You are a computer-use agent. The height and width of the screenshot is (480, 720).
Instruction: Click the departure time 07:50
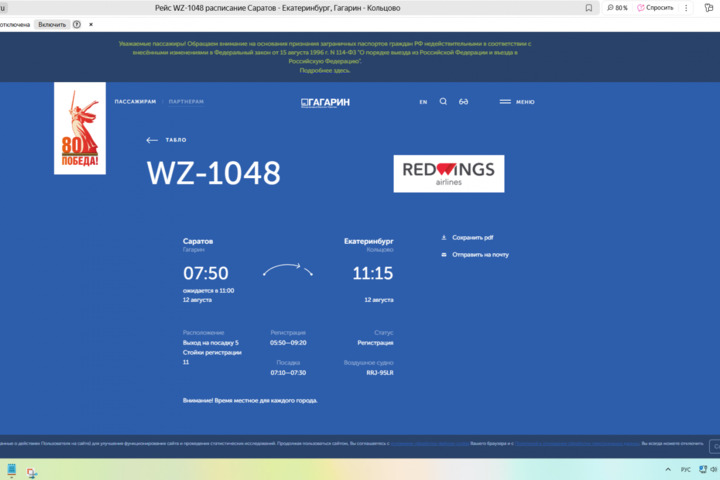[206, 273]
